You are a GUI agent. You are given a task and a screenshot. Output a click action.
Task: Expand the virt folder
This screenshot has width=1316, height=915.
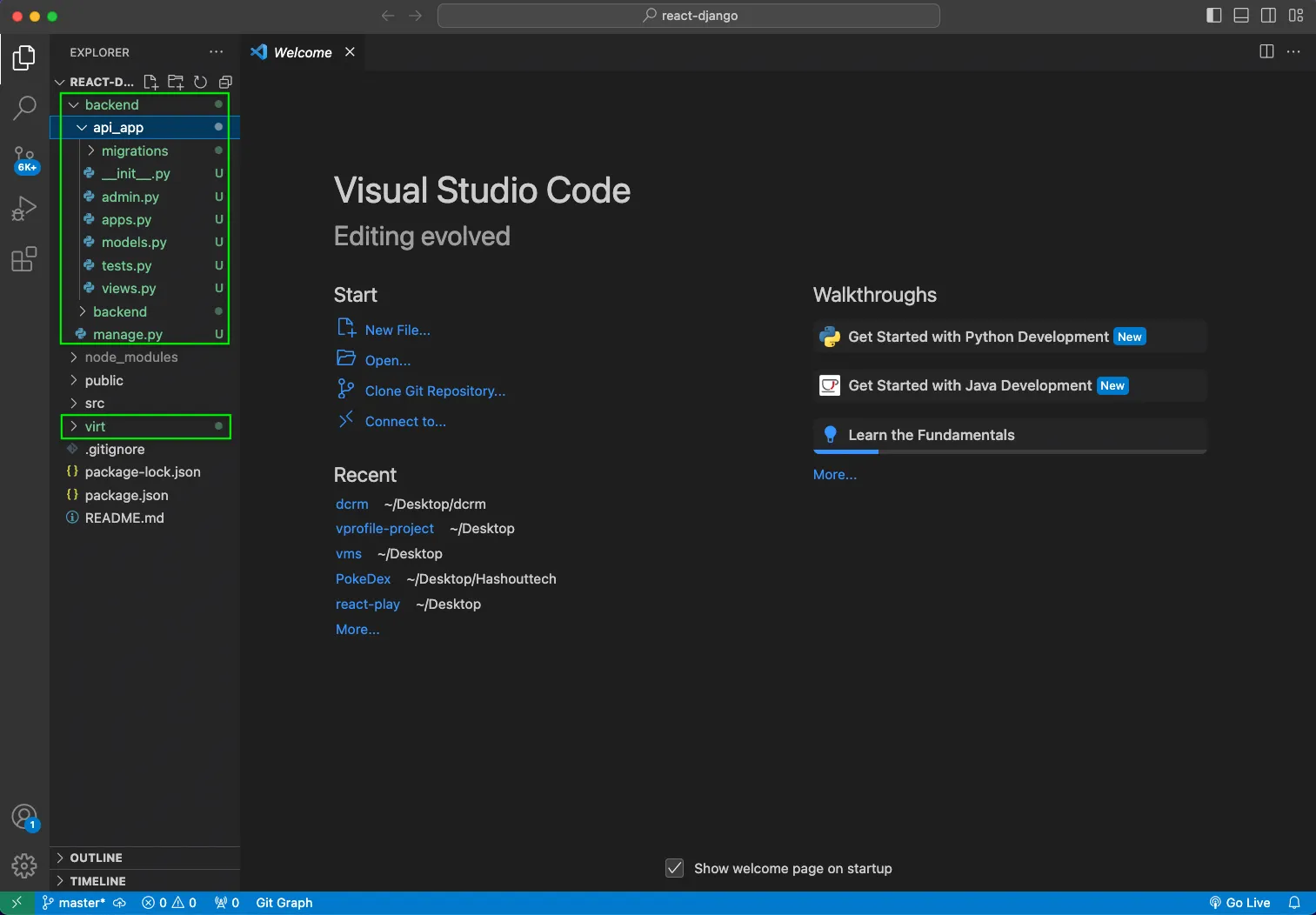[x=144, y=426]
